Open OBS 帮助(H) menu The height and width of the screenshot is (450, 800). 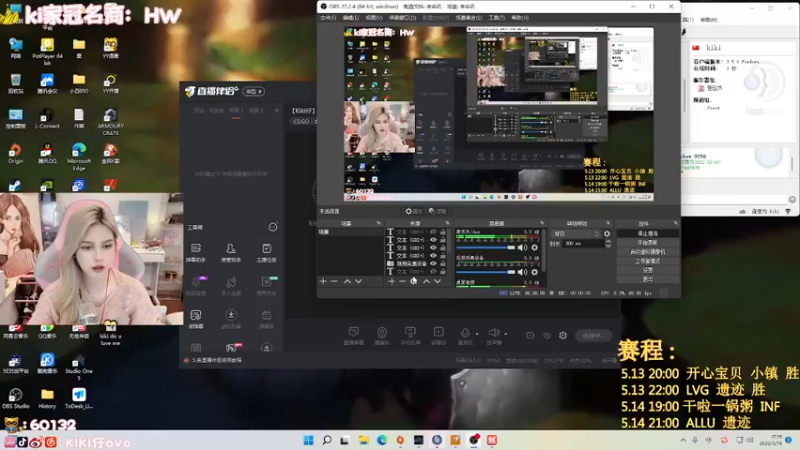tap(520, 18)
